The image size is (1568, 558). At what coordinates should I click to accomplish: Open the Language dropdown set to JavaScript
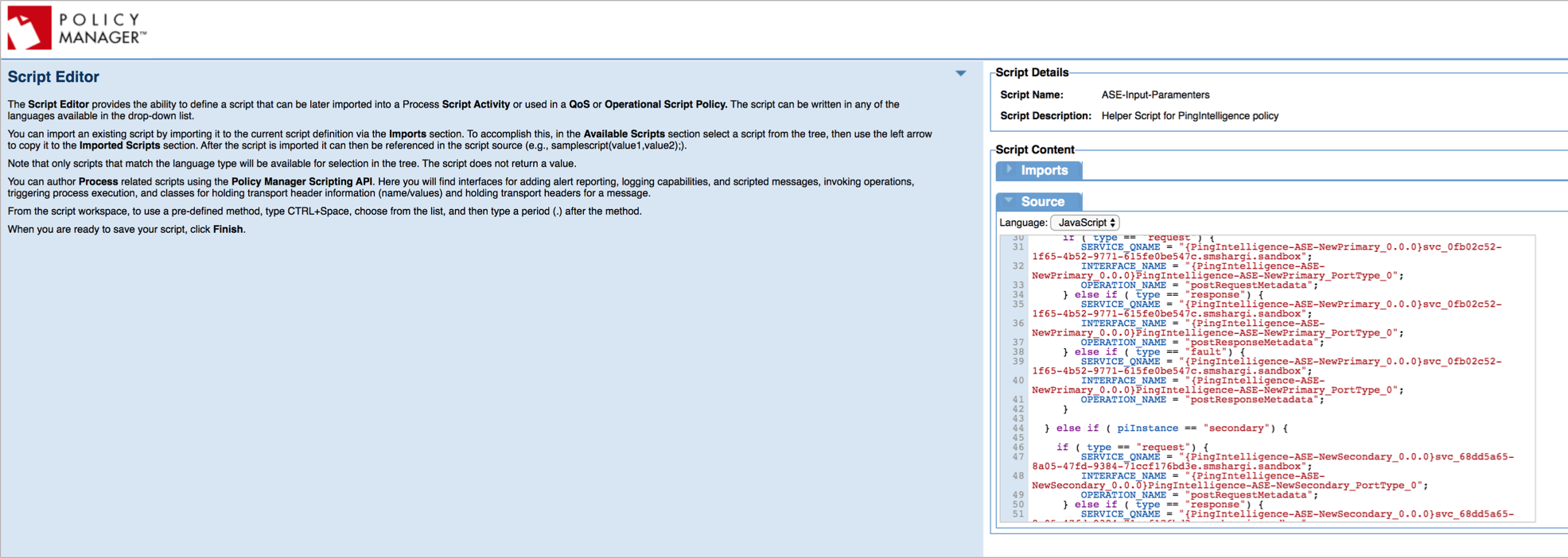coord(1085,223)
